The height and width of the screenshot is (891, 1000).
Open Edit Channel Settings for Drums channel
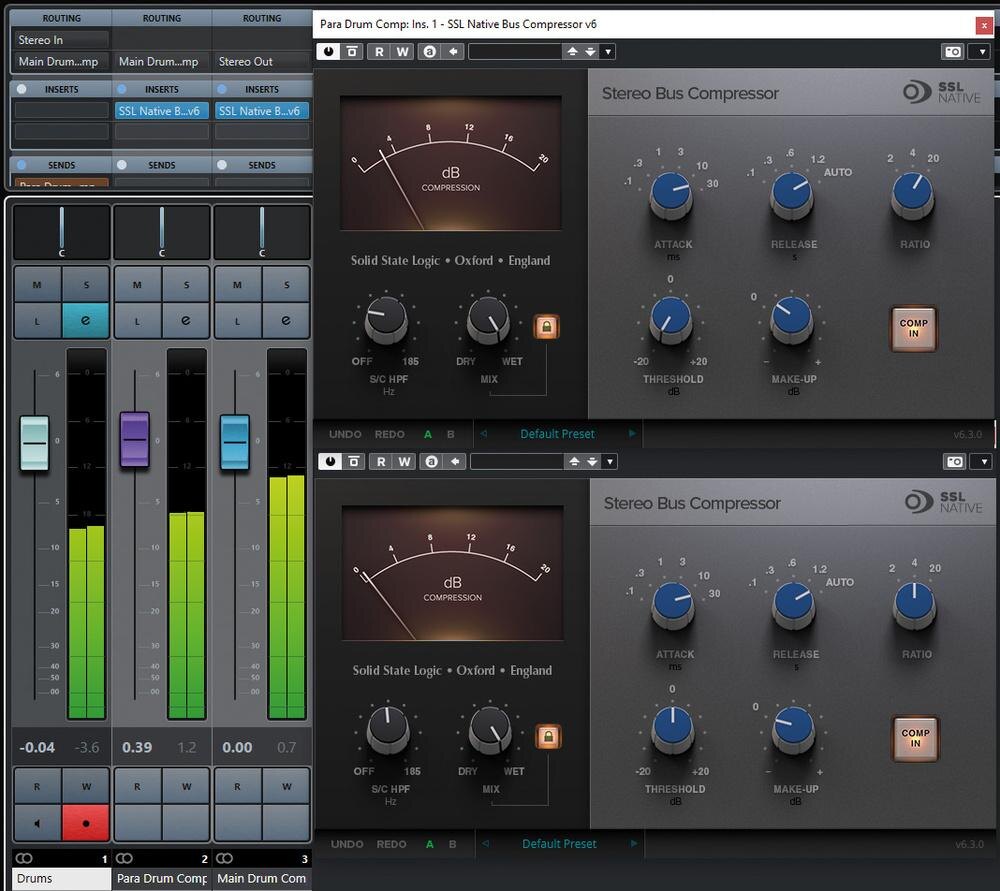click(86, 320)
